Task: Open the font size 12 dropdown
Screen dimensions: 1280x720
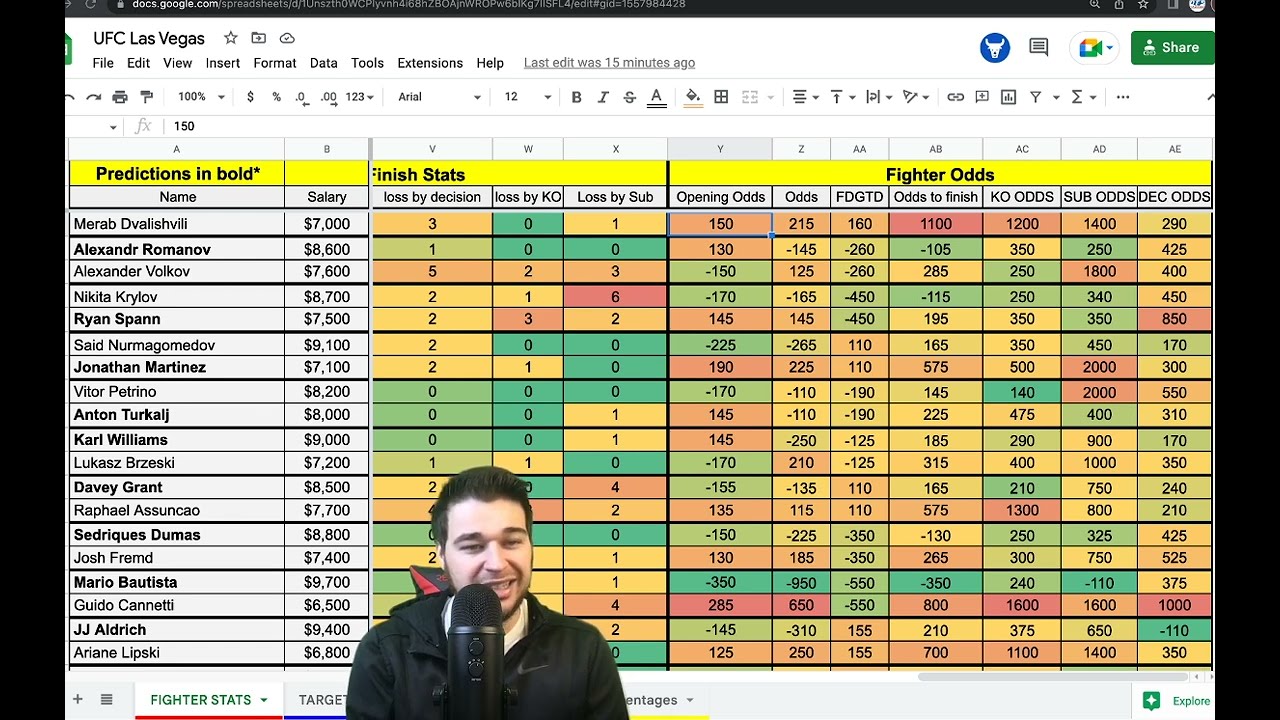Action: [x=527, y=97]
